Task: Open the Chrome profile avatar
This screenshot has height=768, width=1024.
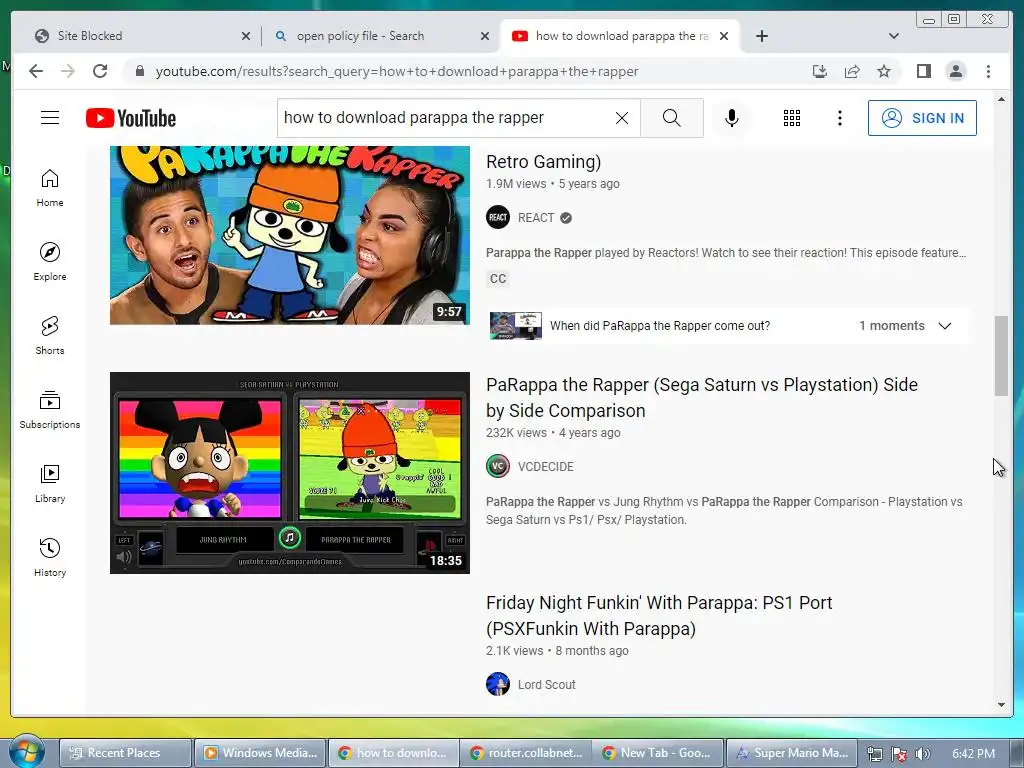Action: [x=955, y=71]
